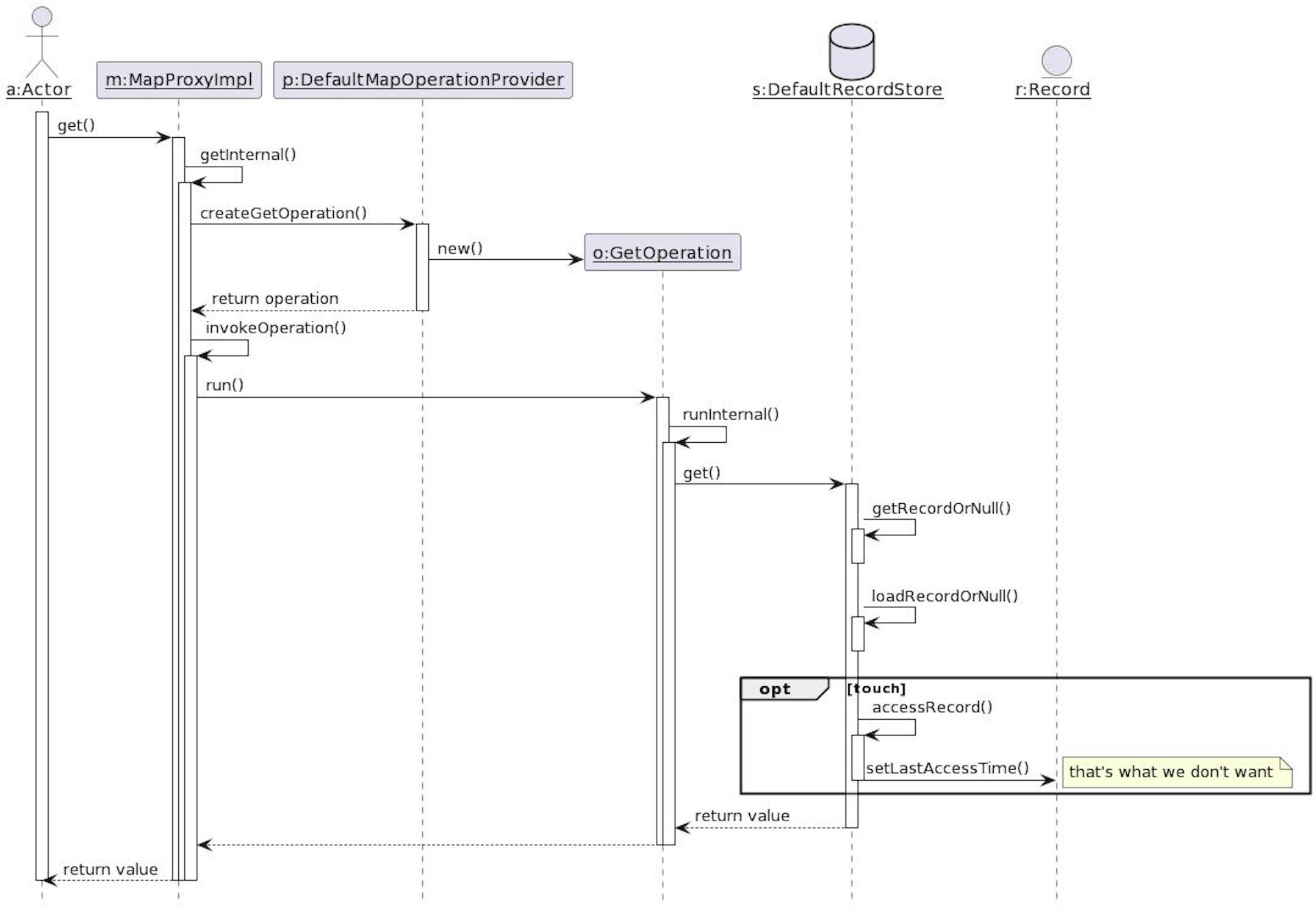Click the invokeOperation() message label
Image resolution: width=1316 pixels, height=909 pixels.
tap(276, 328)
